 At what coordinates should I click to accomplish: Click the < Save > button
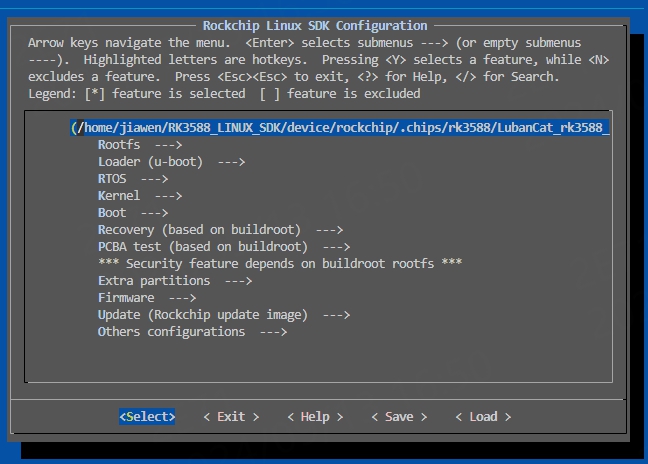tap(399, 416)
